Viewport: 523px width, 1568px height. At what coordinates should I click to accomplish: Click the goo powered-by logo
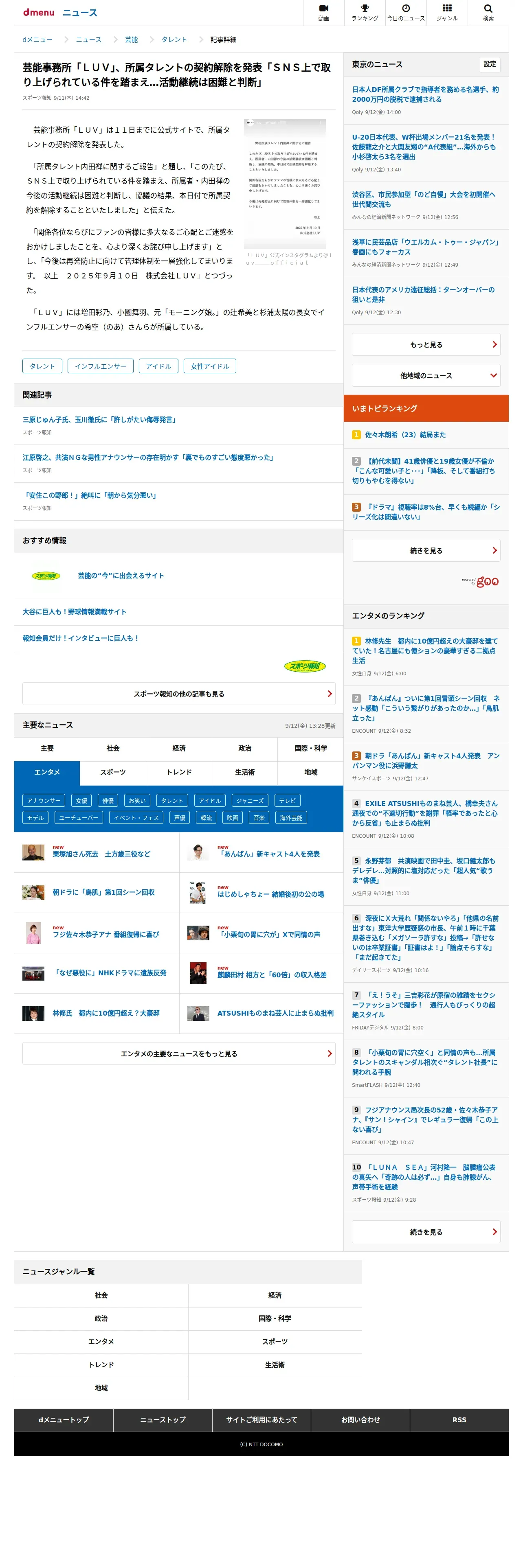click(x=480, y=581)
